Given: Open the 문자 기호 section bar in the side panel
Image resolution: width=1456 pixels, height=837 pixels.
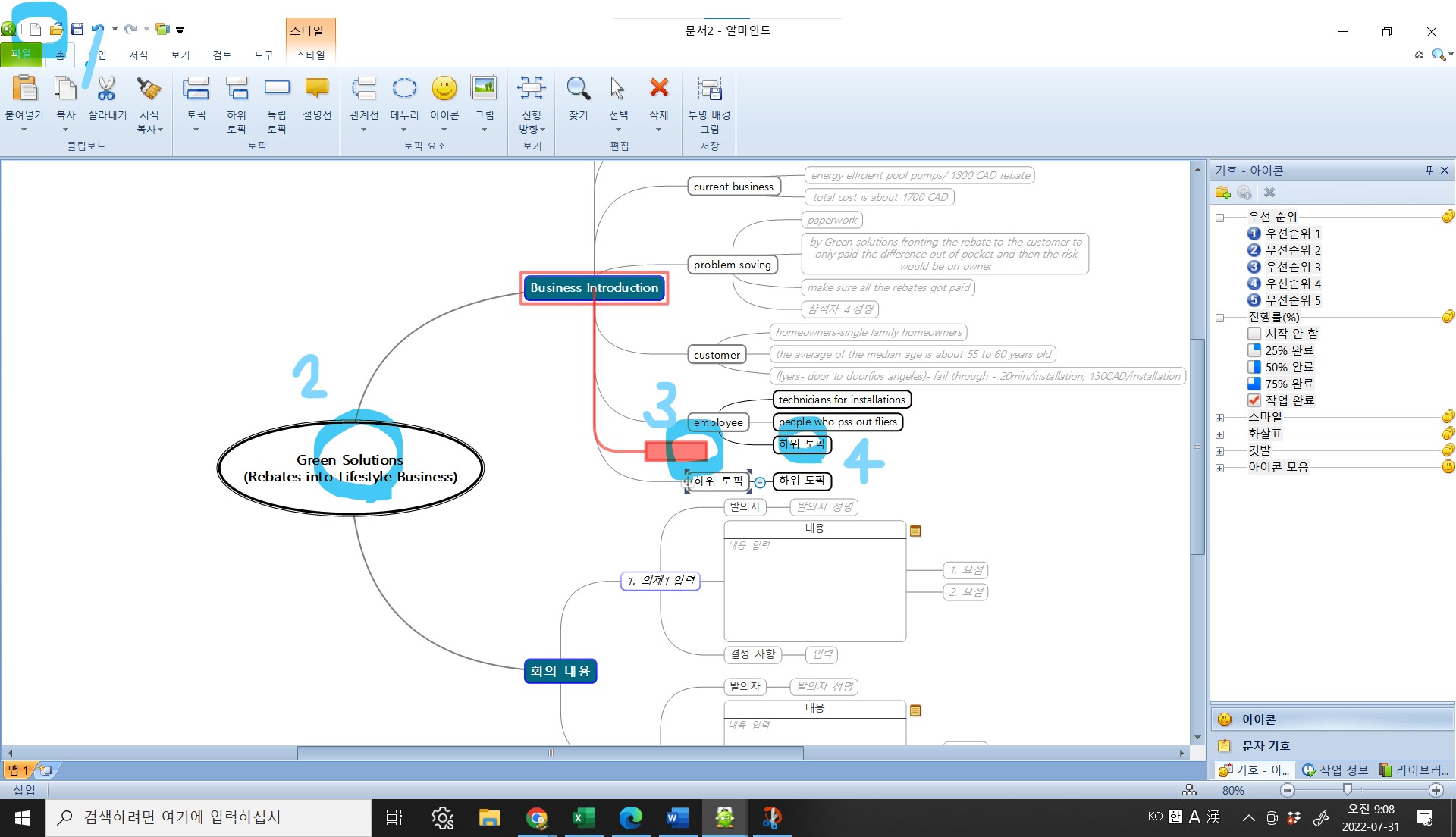Looking at the screenshot, I should tap(1332, 745).
